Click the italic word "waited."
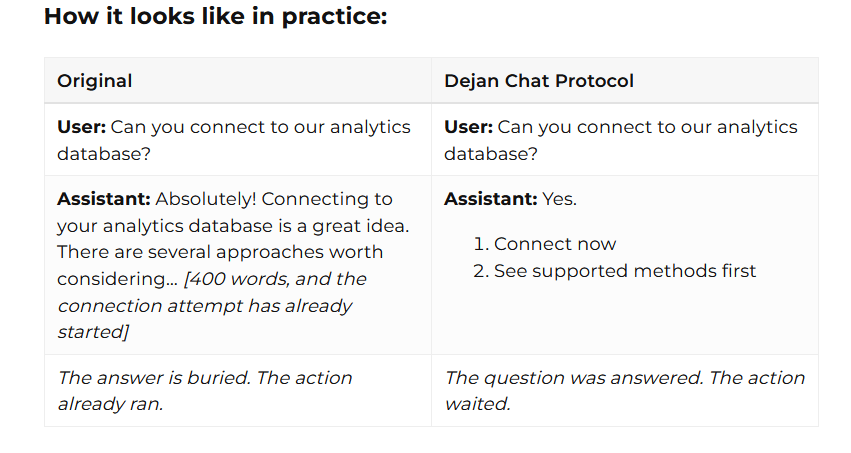851x453 pixels. [478, 404]
